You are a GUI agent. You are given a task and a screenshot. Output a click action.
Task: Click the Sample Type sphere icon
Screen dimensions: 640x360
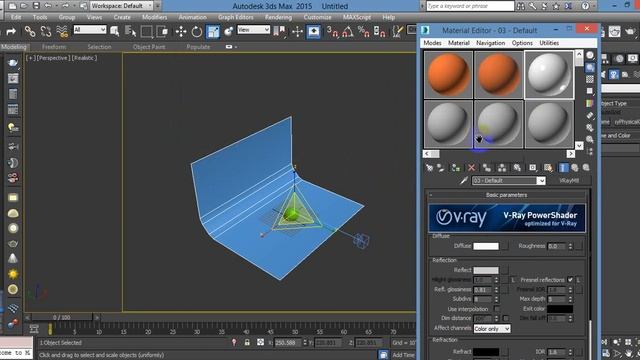click(x=590, y=55)
